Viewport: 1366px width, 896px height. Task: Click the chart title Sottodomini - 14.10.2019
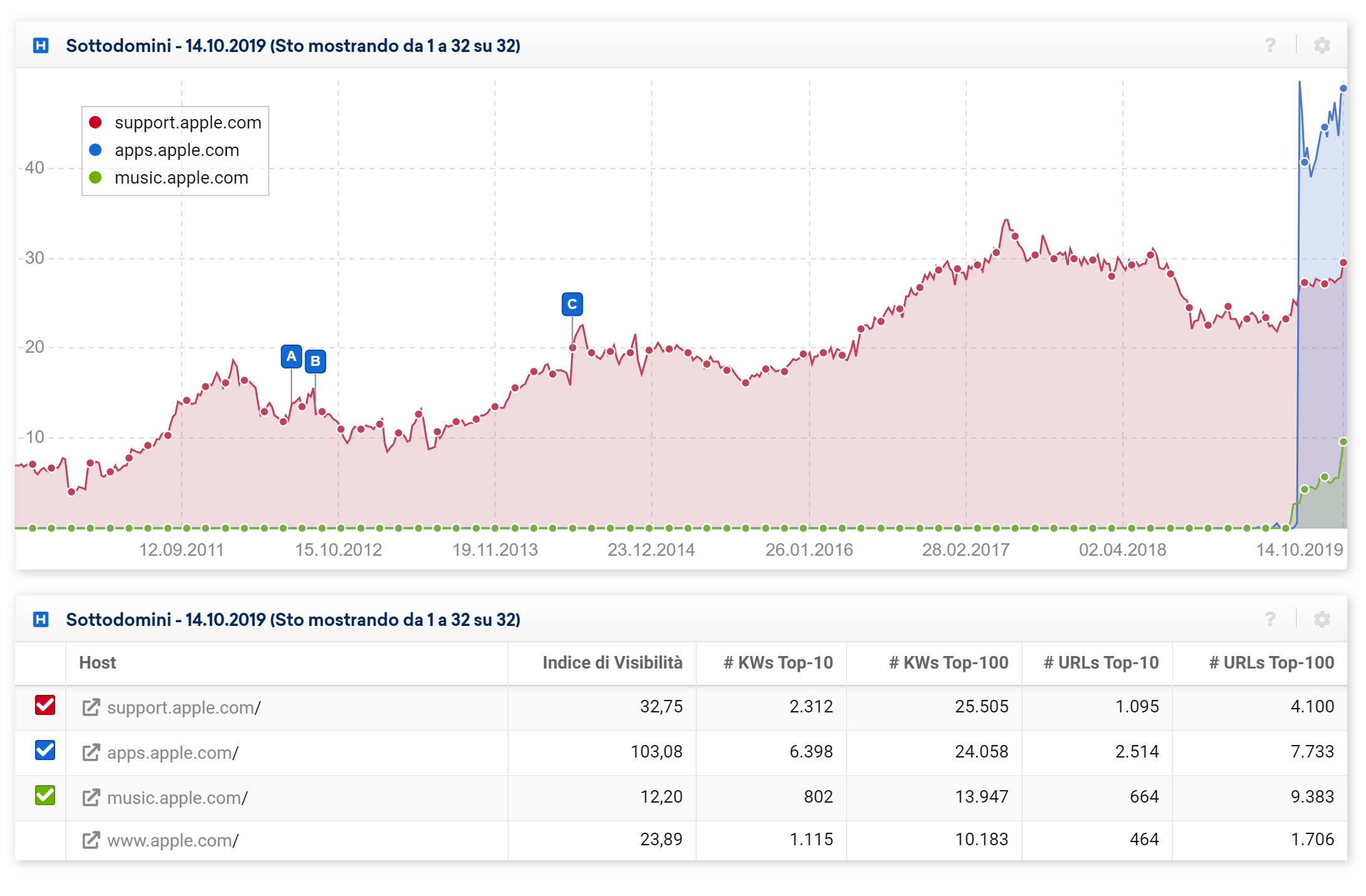pos(293,46)
